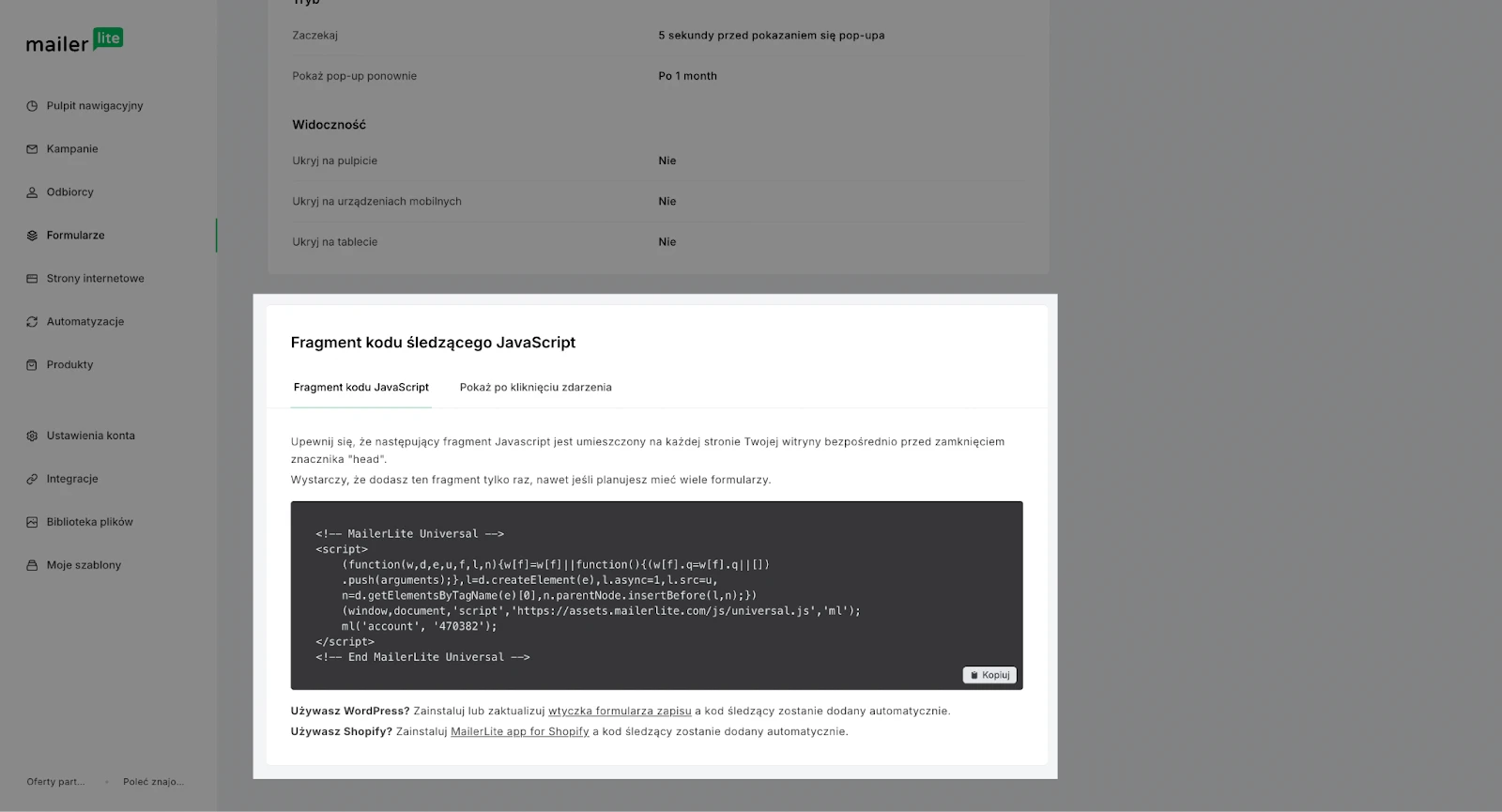1502x812 pixels.
Task: Navigate to Automatyzacje
Action: pos(85,322)
